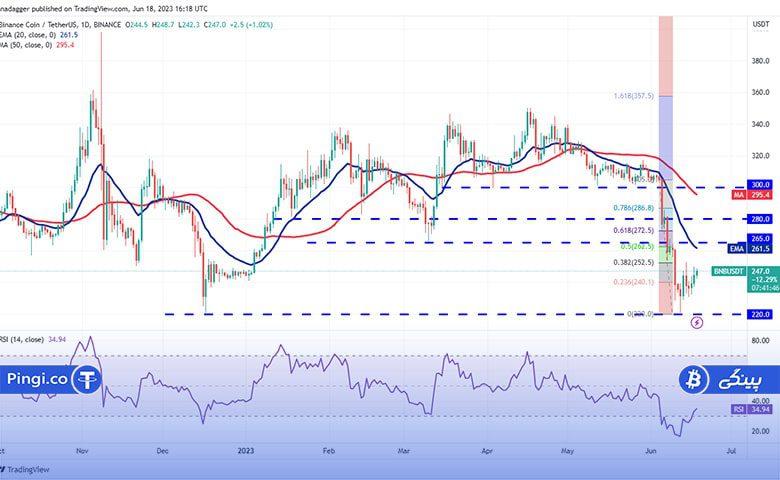
Task: Click the 2023 label on time axis
Action: pos(246,451)
